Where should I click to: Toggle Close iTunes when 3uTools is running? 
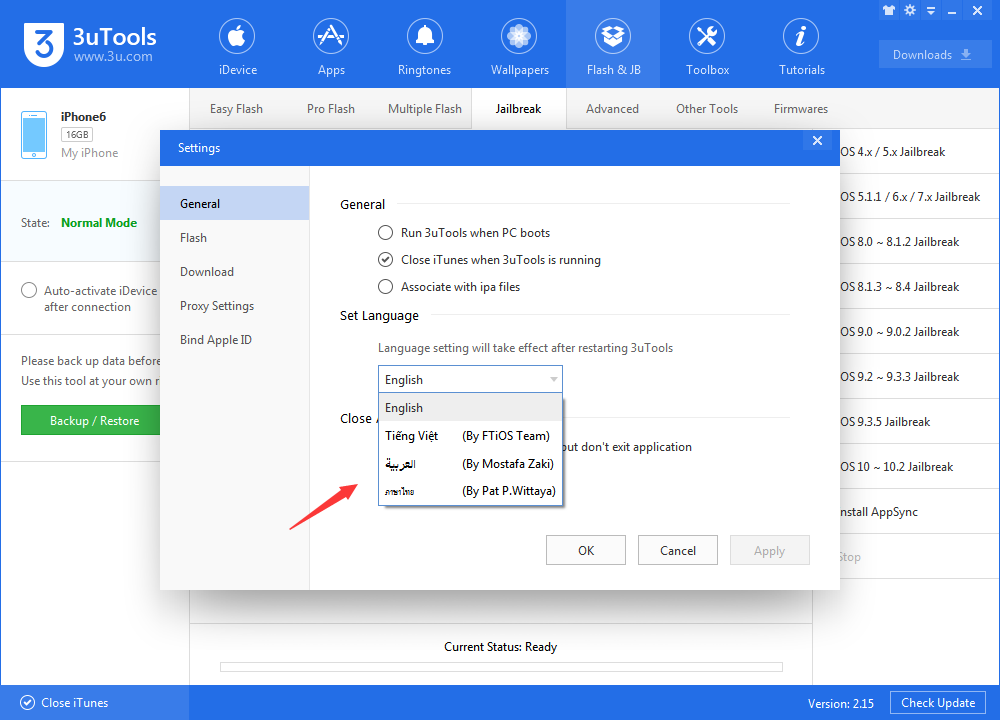tap(385, 260)
